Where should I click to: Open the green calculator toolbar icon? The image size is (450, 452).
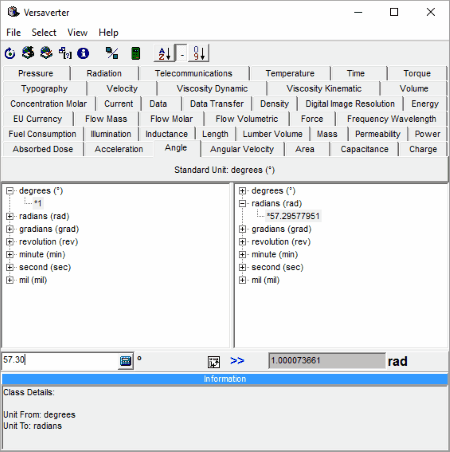tap(135, 53)
